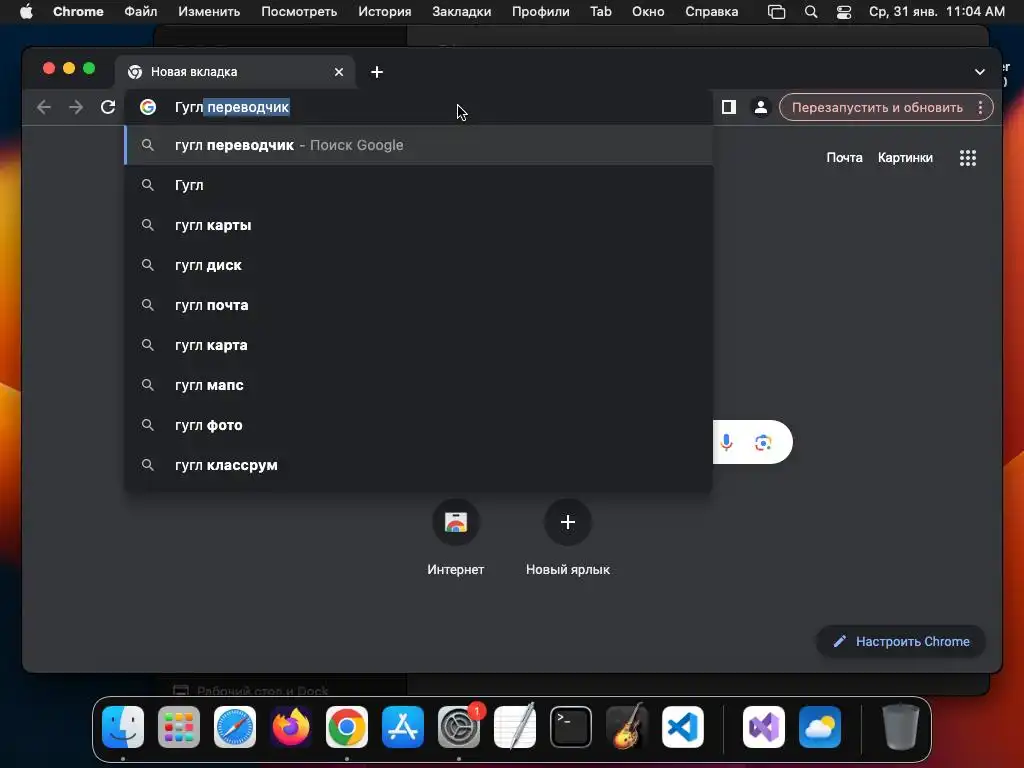The height and width of the screenshot is (768, 1024).
Task: Choose the suggestion Гугл
Action: [x=419, y=185]
